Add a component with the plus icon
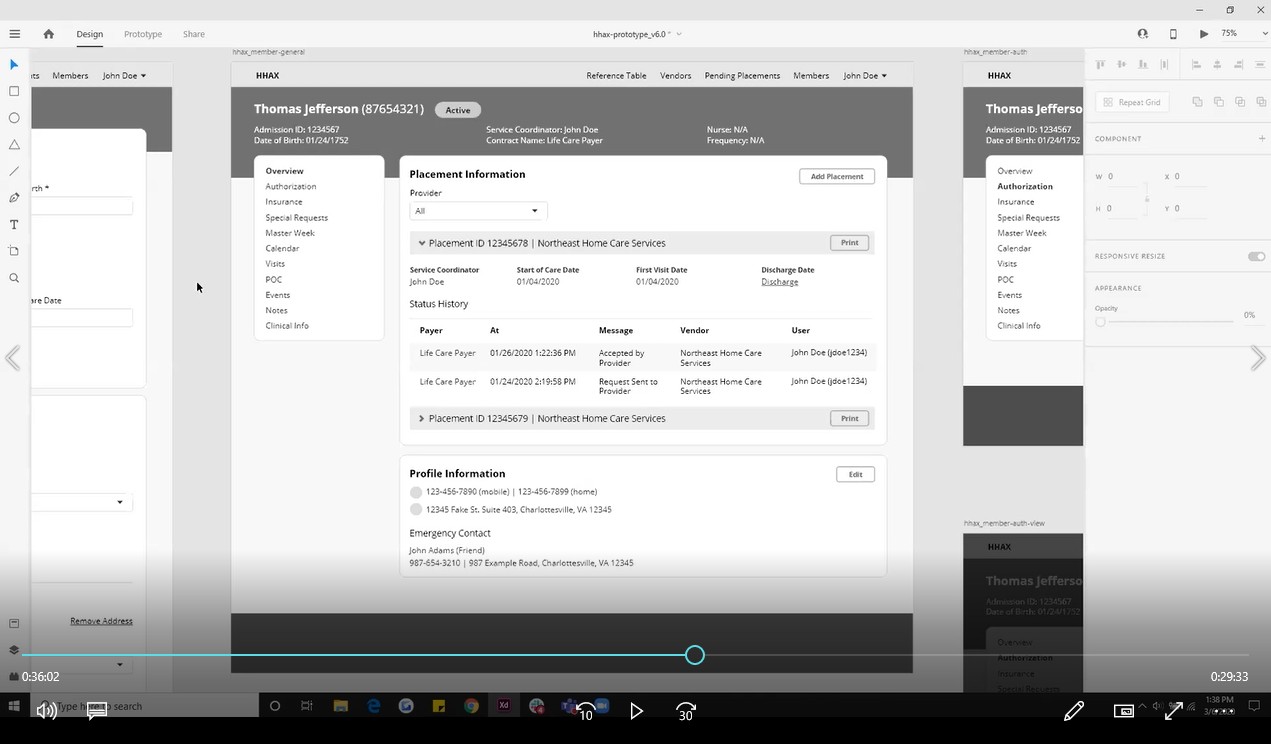The image size is (1271, 744). click(x=1261, y=139)
